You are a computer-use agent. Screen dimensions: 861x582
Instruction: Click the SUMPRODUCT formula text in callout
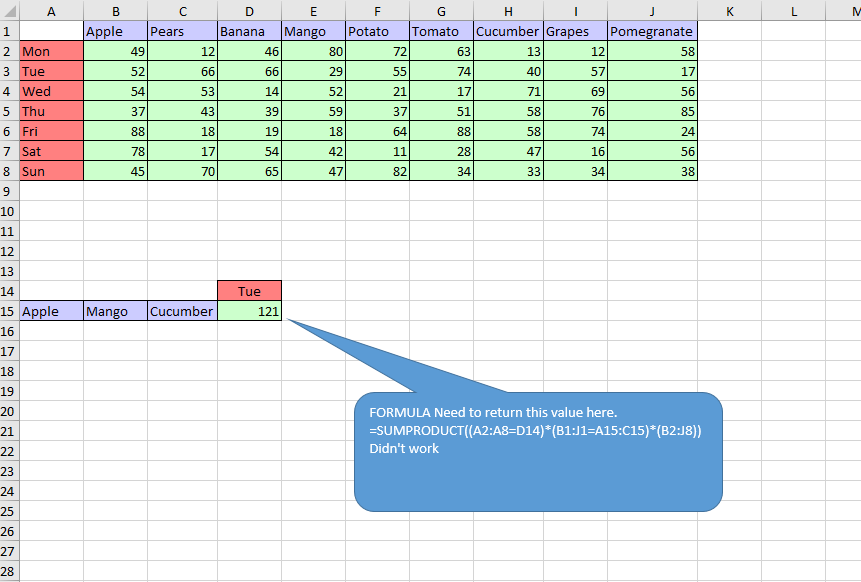535,430
